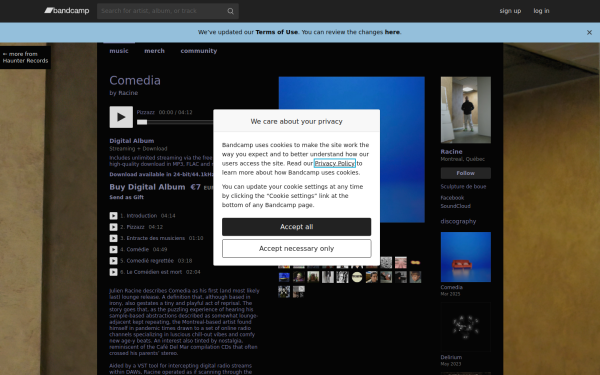
Task: Open Delirium album thumbnail in discography
Action: tap(466, 327)
